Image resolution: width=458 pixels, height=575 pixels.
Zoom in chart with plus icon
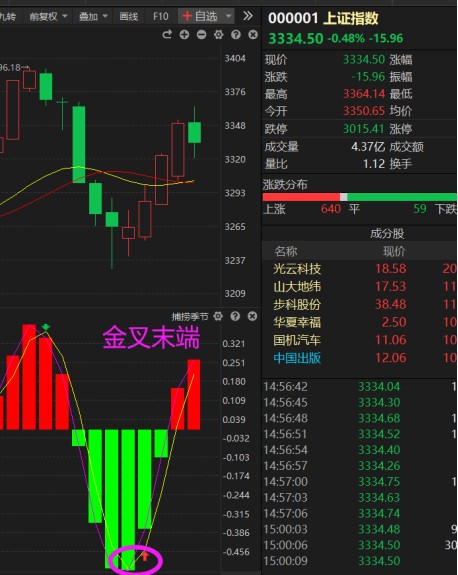pos(184,35)
